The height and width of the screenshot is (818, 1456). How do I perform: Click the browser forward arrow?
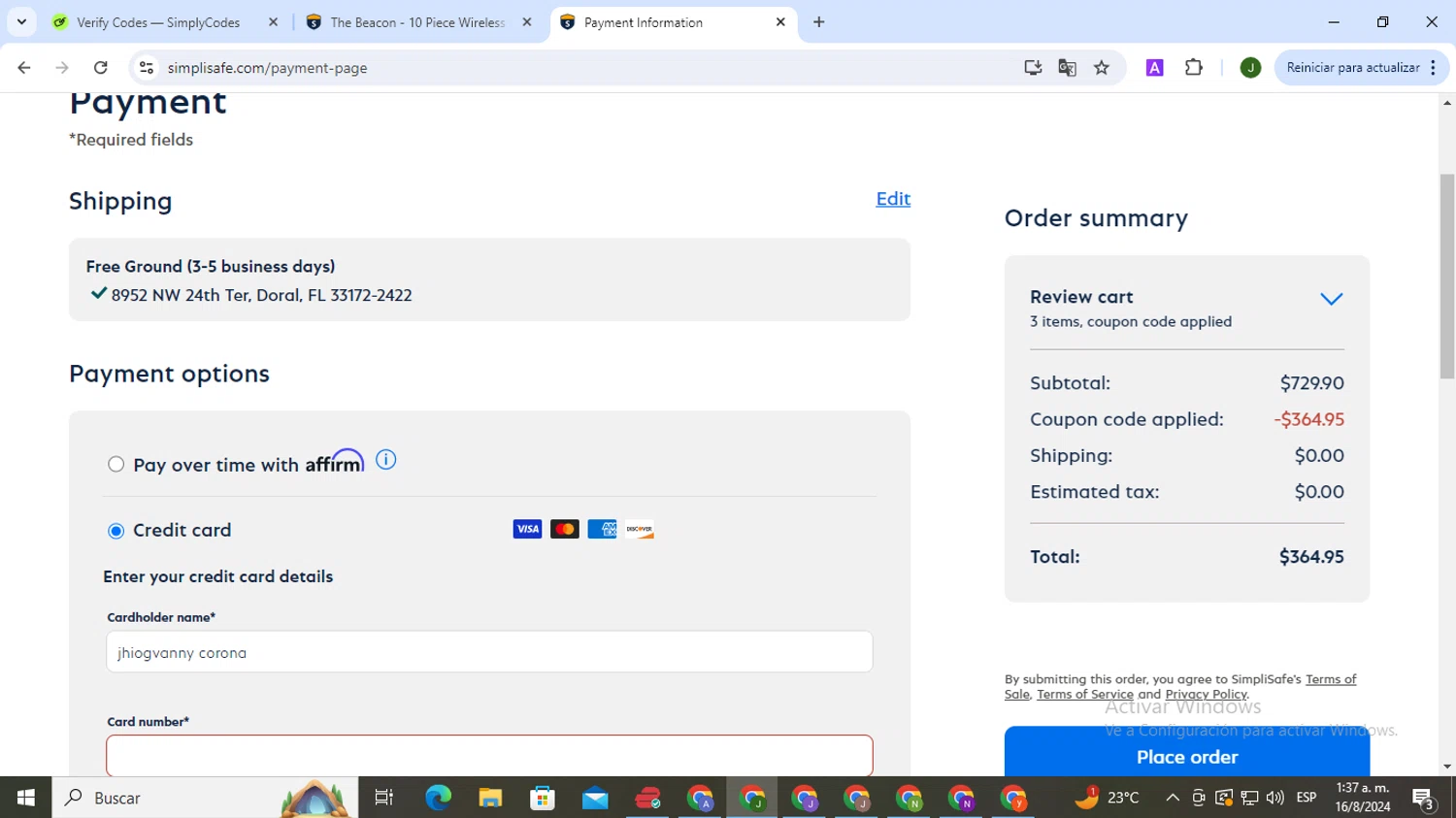point(62,68)
